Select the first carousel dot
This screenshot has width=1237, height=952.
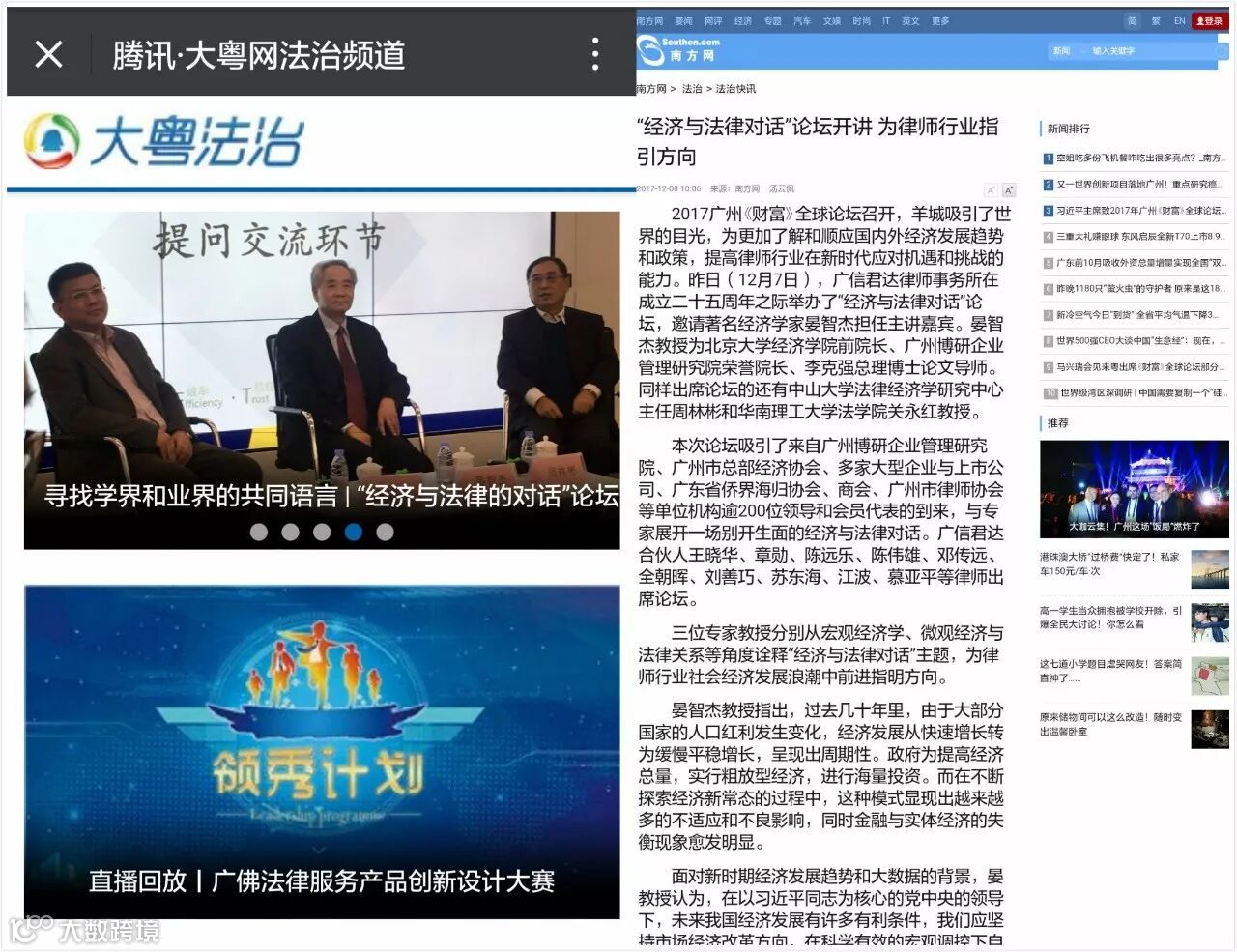coord(259,532)
